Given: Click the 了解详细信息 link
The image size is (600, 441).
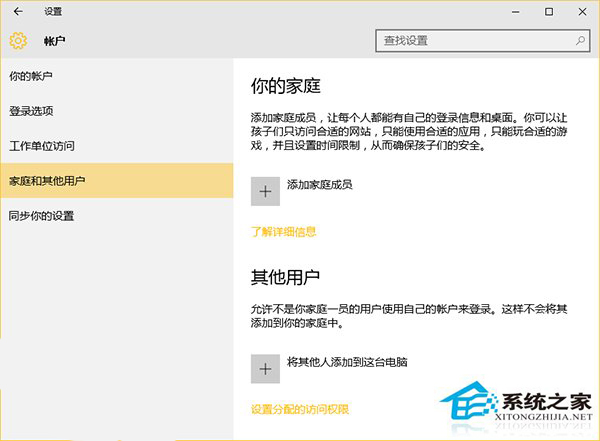Looking at the screenshot, I should tap(284, 232).
